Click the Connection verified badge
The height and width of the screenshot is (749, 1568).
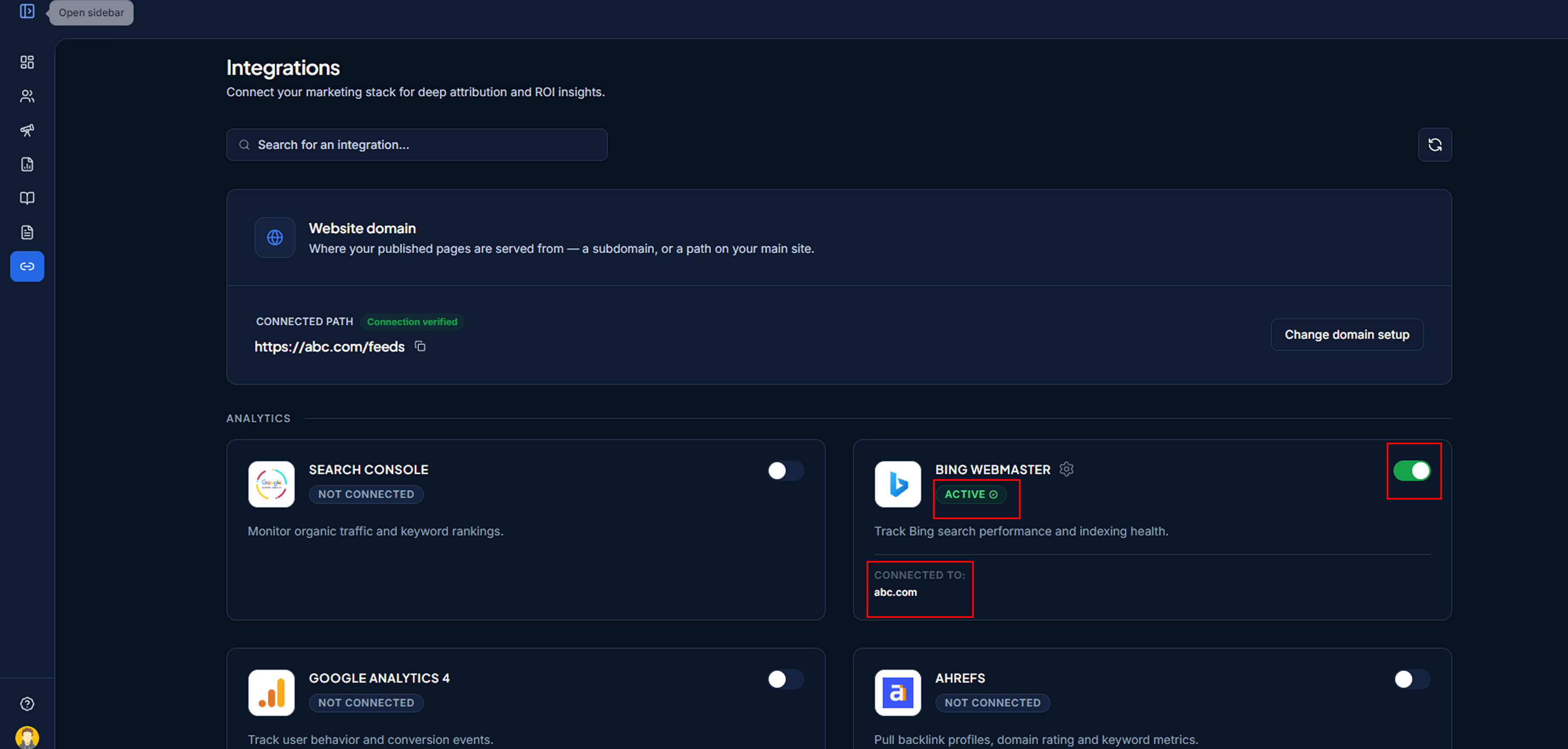412,322
